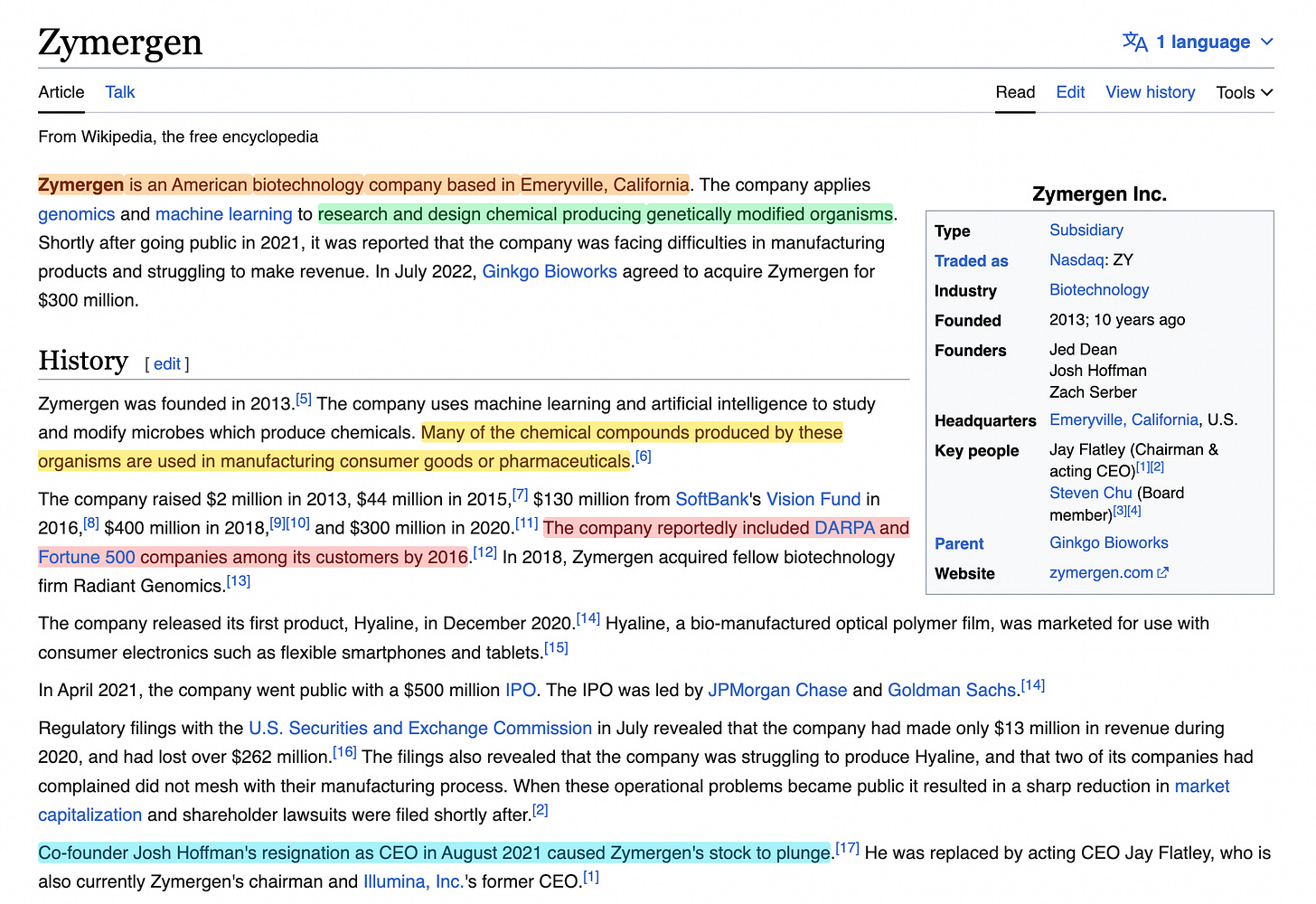This screenshot has width=1316, height=904.
Task: Open citation [17] after stock to plunge
Action: 847,848
